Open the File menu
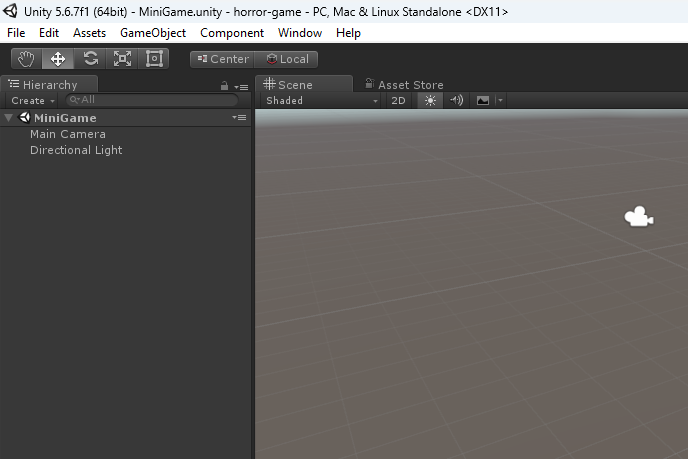 tap(16, 33)
